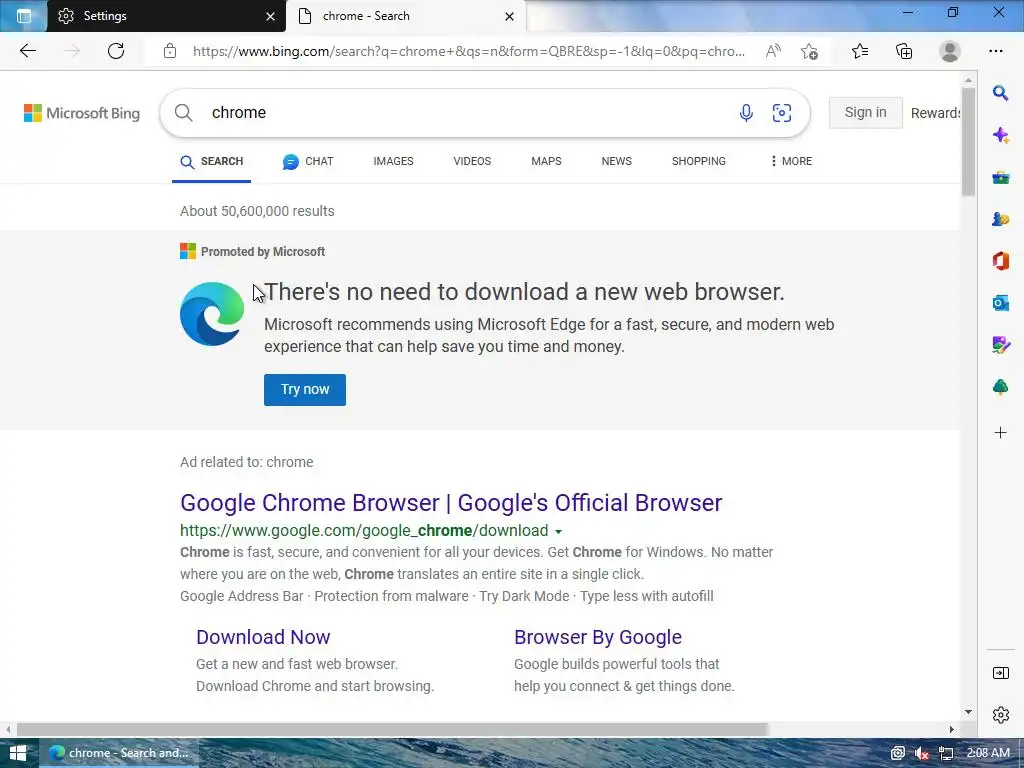
Task: Close the Settings tab
Action: 270,16
